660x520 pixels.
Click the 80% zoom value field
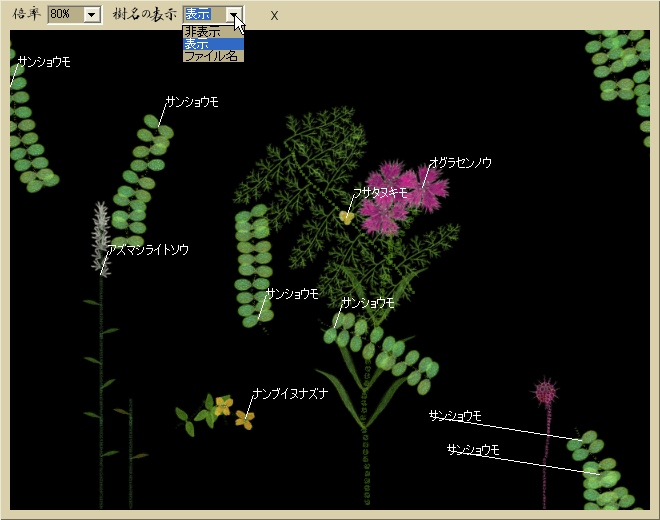tap(65, 15)
